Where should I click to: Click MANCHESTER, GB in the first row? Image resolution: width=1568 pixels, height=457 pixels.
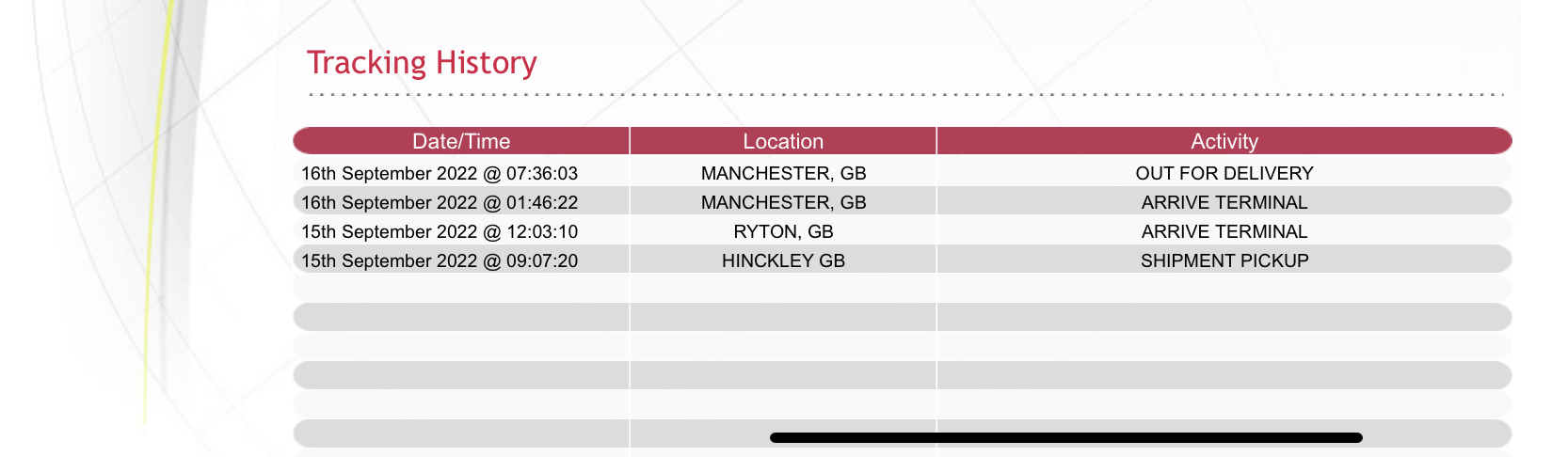tap(783, 173)
